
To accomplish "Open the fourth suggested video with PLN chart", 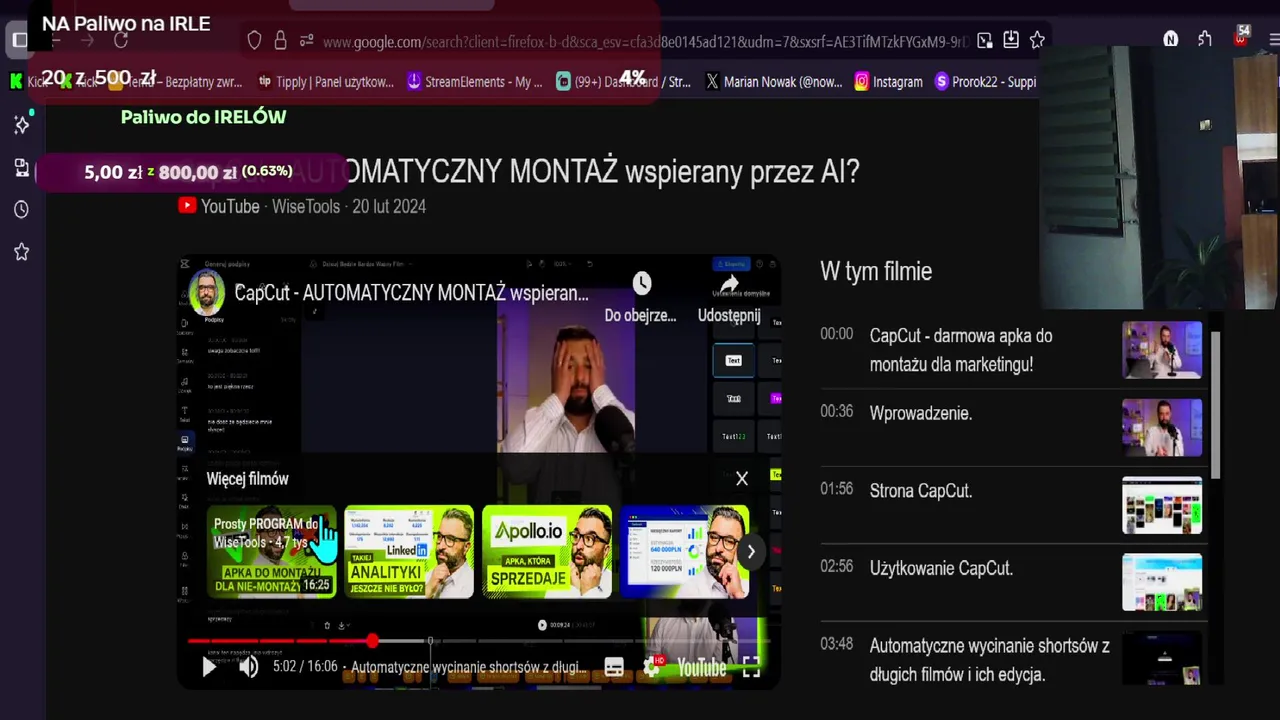I will (684, 551).
